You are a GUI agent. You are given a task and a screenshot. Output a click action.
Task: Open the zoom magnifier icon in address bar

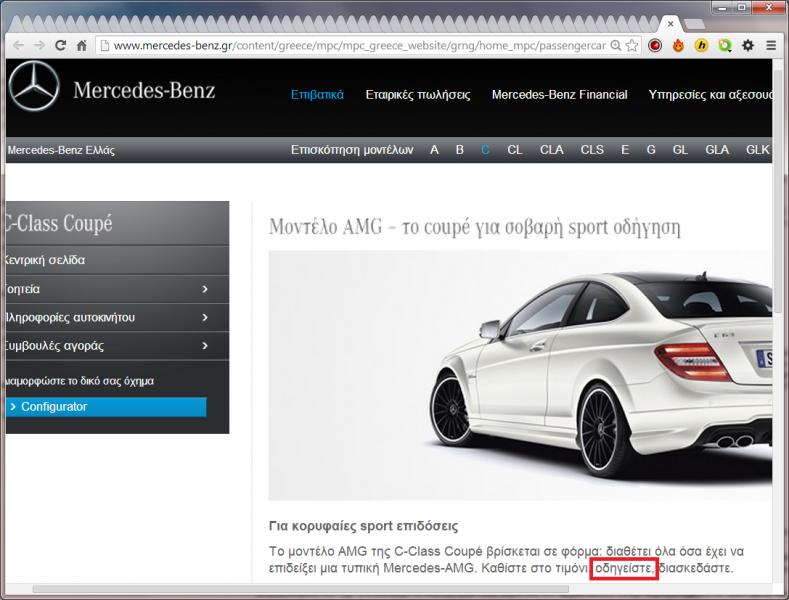[x=615, y=45]
